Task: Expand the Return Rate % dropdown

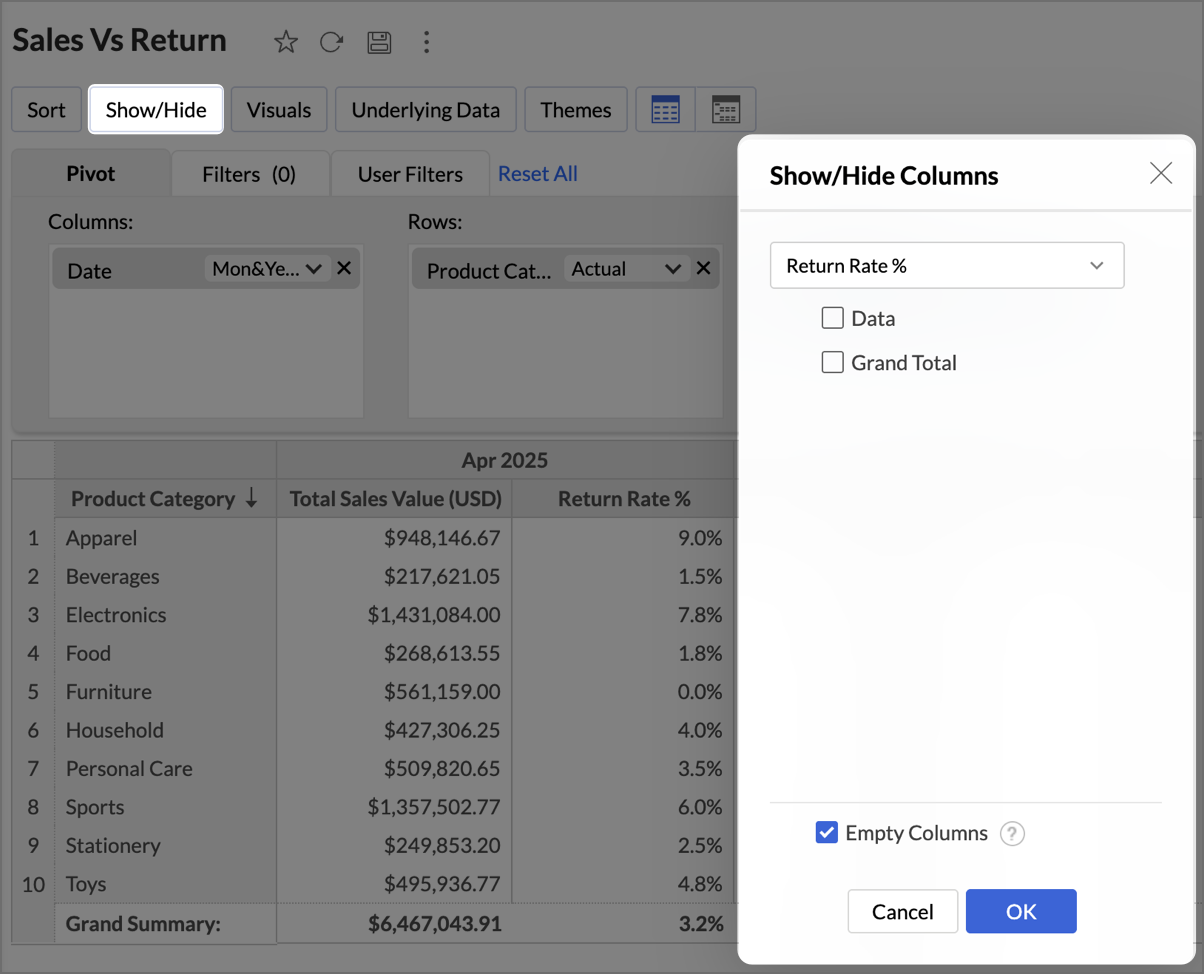Action: point(946,266)
